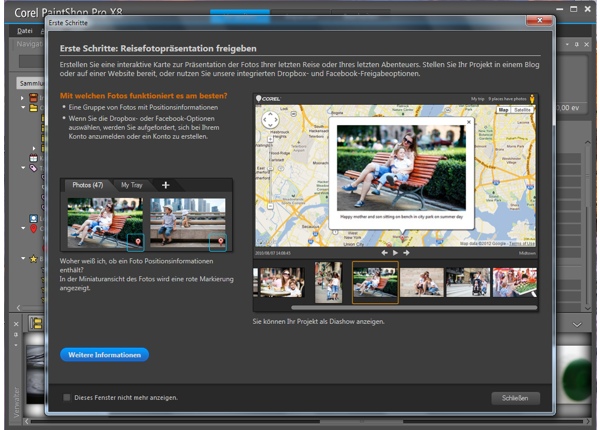Select the My Tray tab
The image size is (600, 430).
132,185
